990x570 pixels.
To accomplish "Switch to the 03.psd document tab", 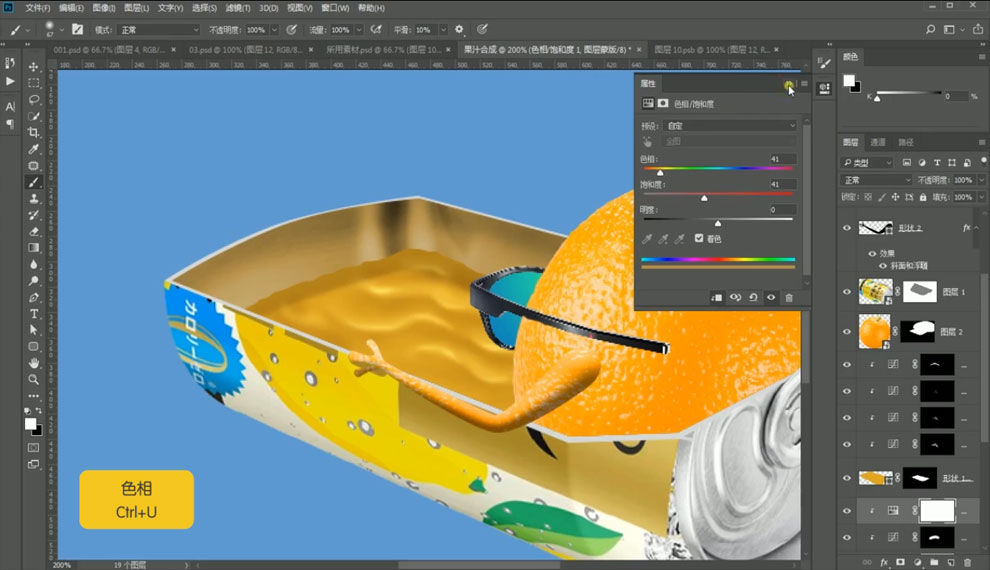I will click(245, 49).
